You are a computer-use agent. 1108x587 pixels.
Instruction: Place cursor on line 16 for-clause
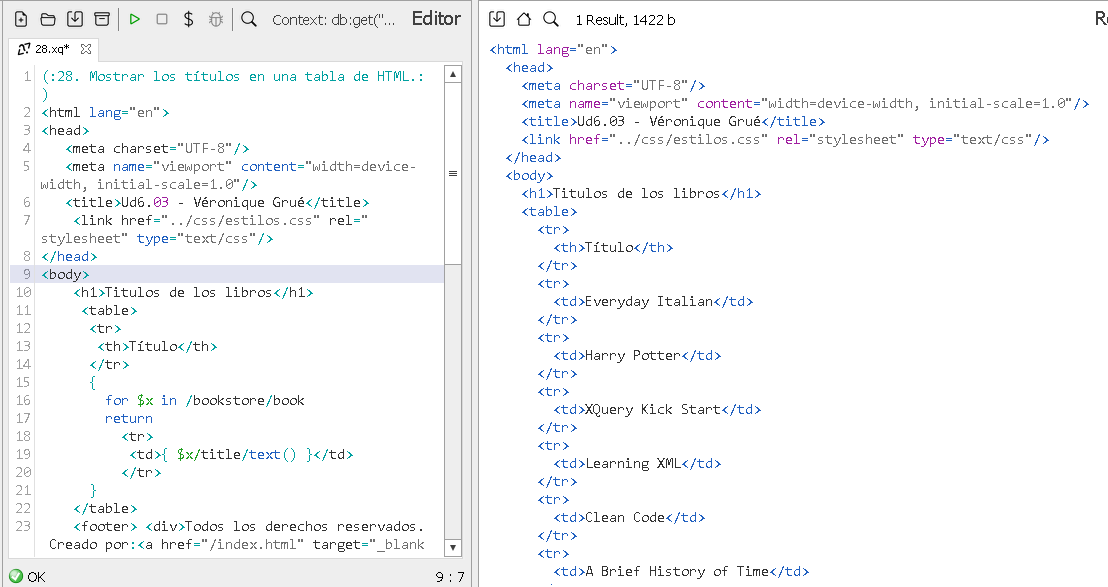204,400
